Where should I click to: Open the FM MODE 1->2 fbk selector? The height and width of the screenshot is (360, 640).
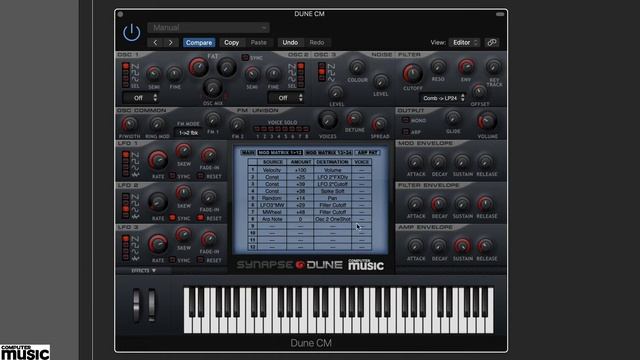click(188, 133)
